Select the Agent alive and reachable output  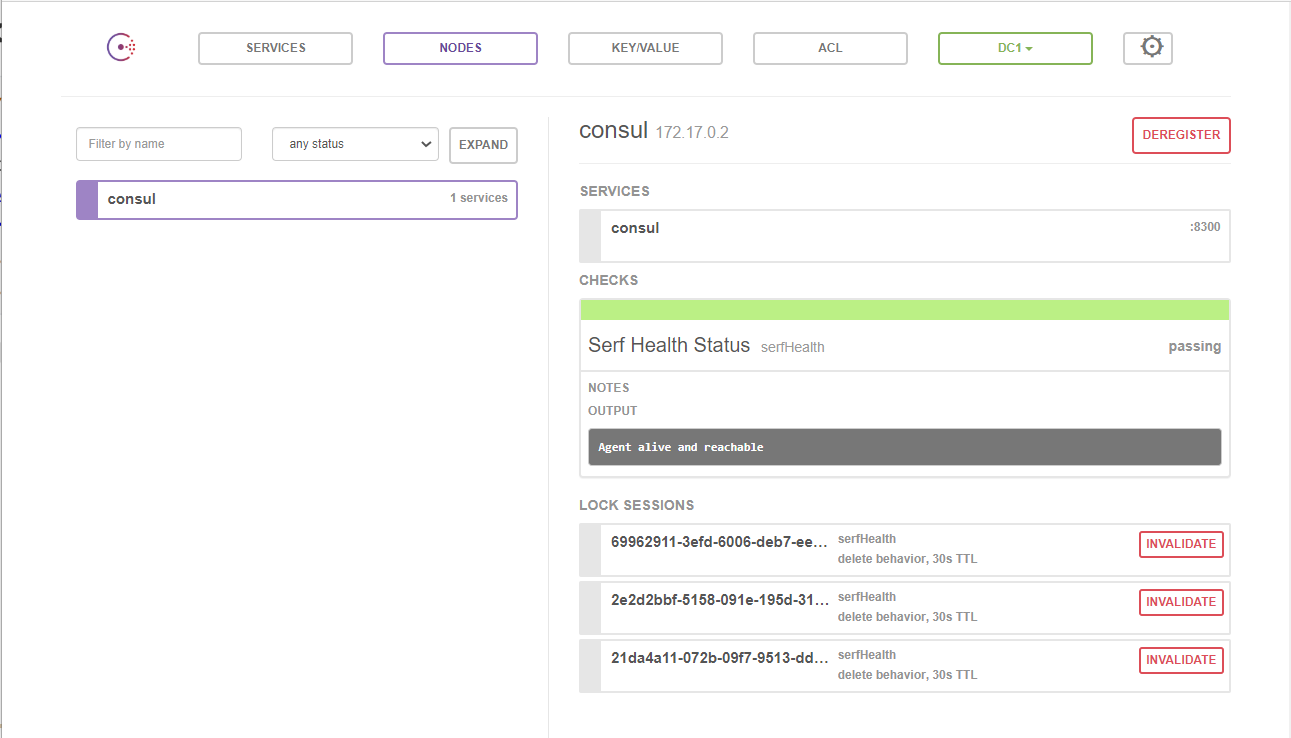(x=905, y=447)
